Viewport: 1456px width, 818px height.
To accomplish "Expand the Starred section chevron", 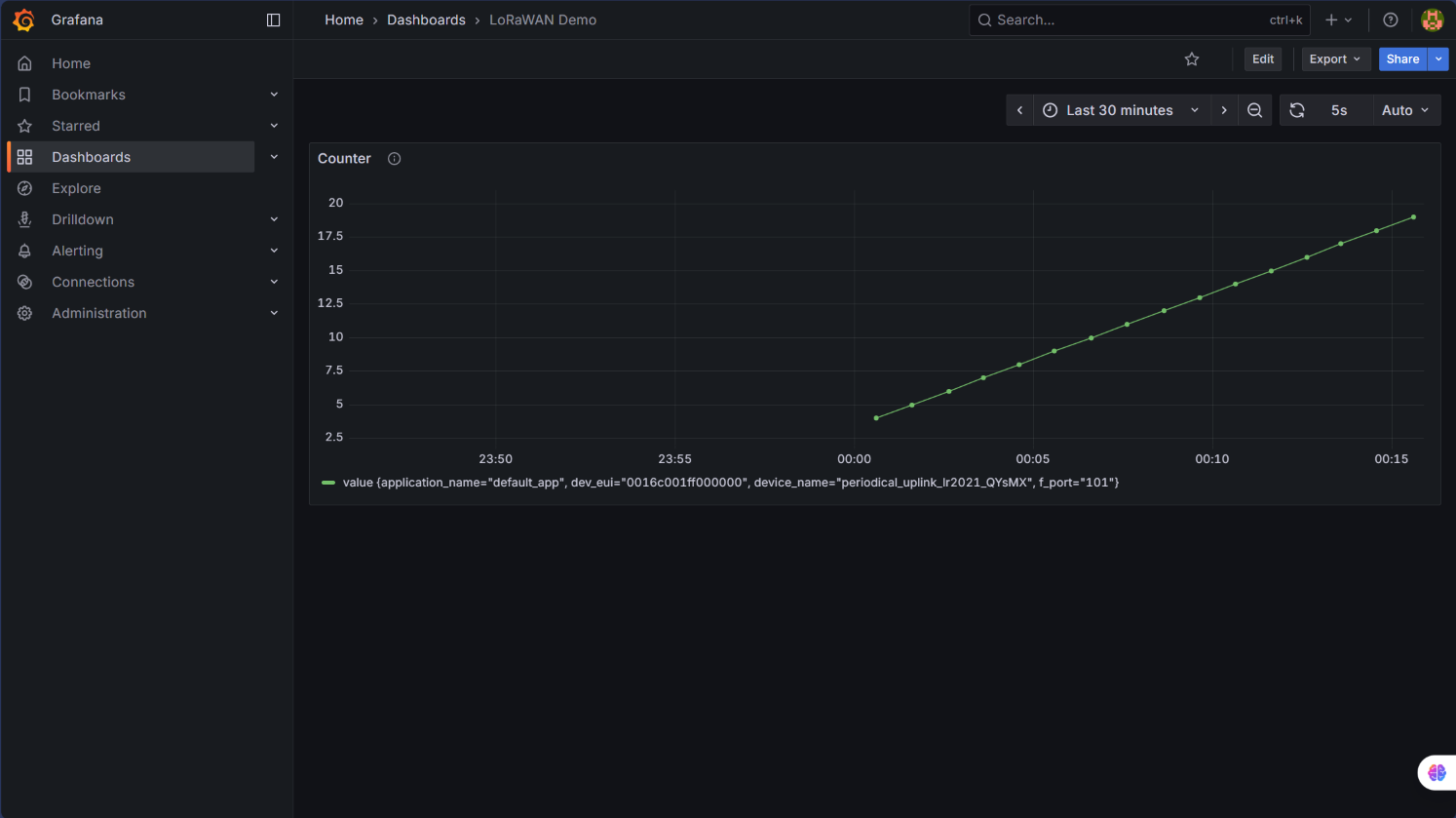I will pyautogui.click(x=274, y=126).
